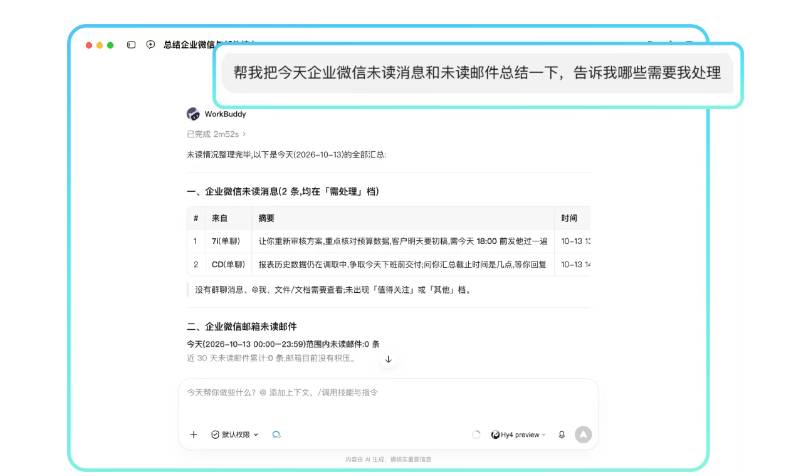Jump to bottom with down-arrow button
Viewport: 785px width, 476px height.
pyautogui.click(x=388, y=359)
